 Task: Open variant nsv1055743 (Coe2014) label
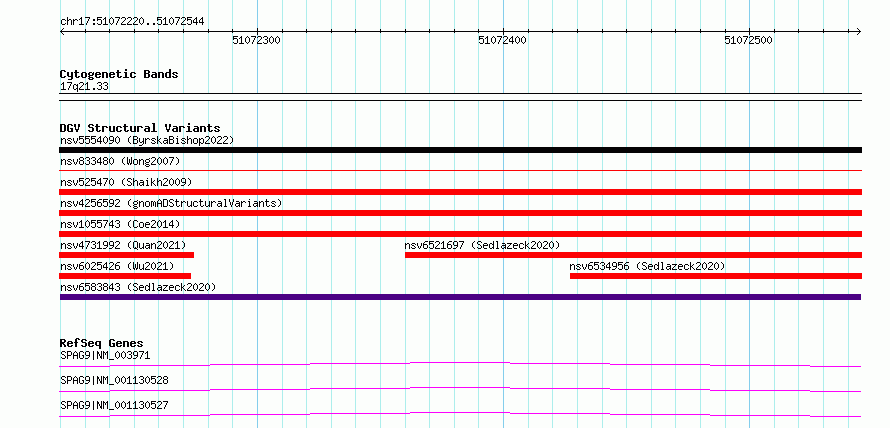pos(120,224)
